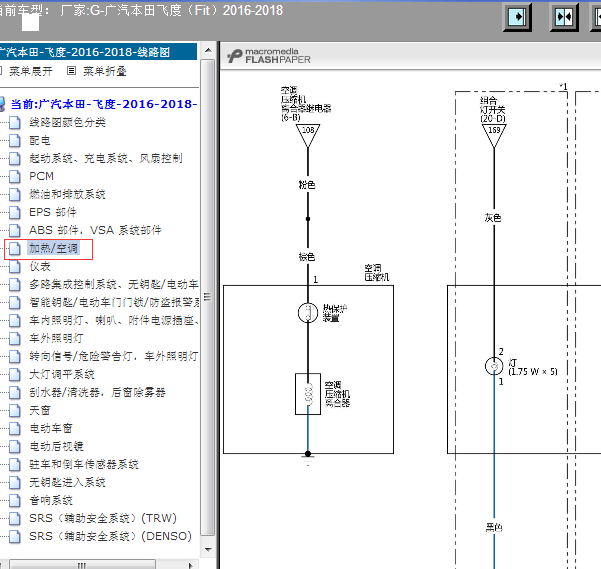
Task: Click the sidebar scrollbar down arrow
Action: tap(208, 550)
